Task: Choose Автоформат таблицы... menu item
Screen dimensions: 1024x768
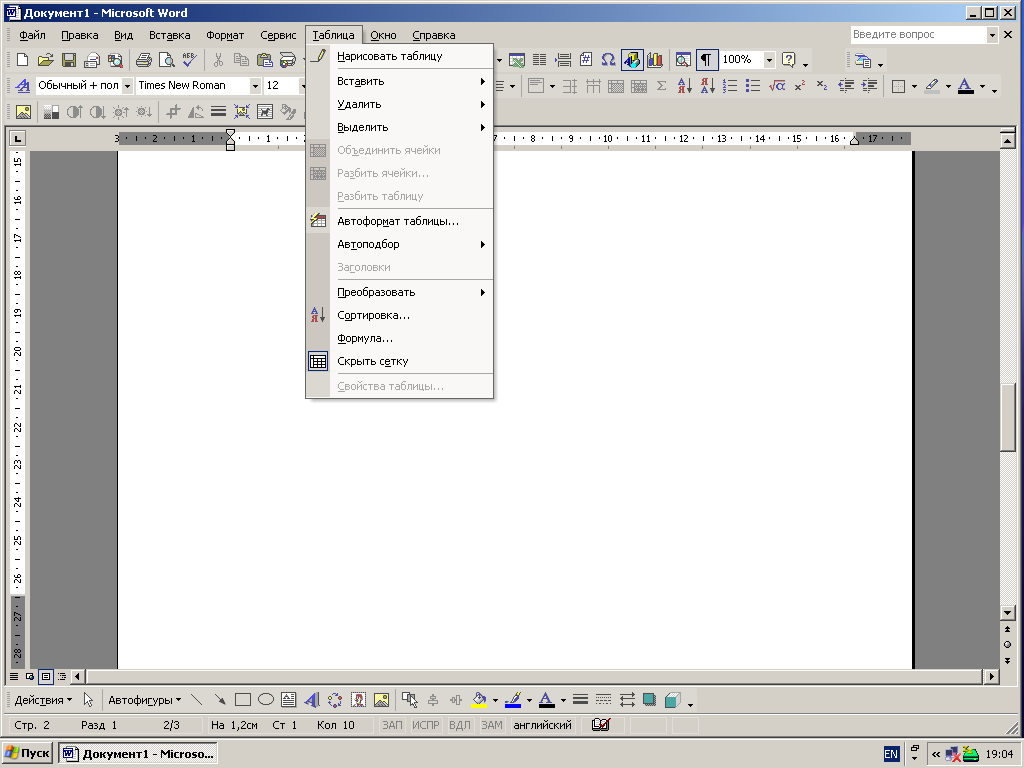Action: (399, 221)
